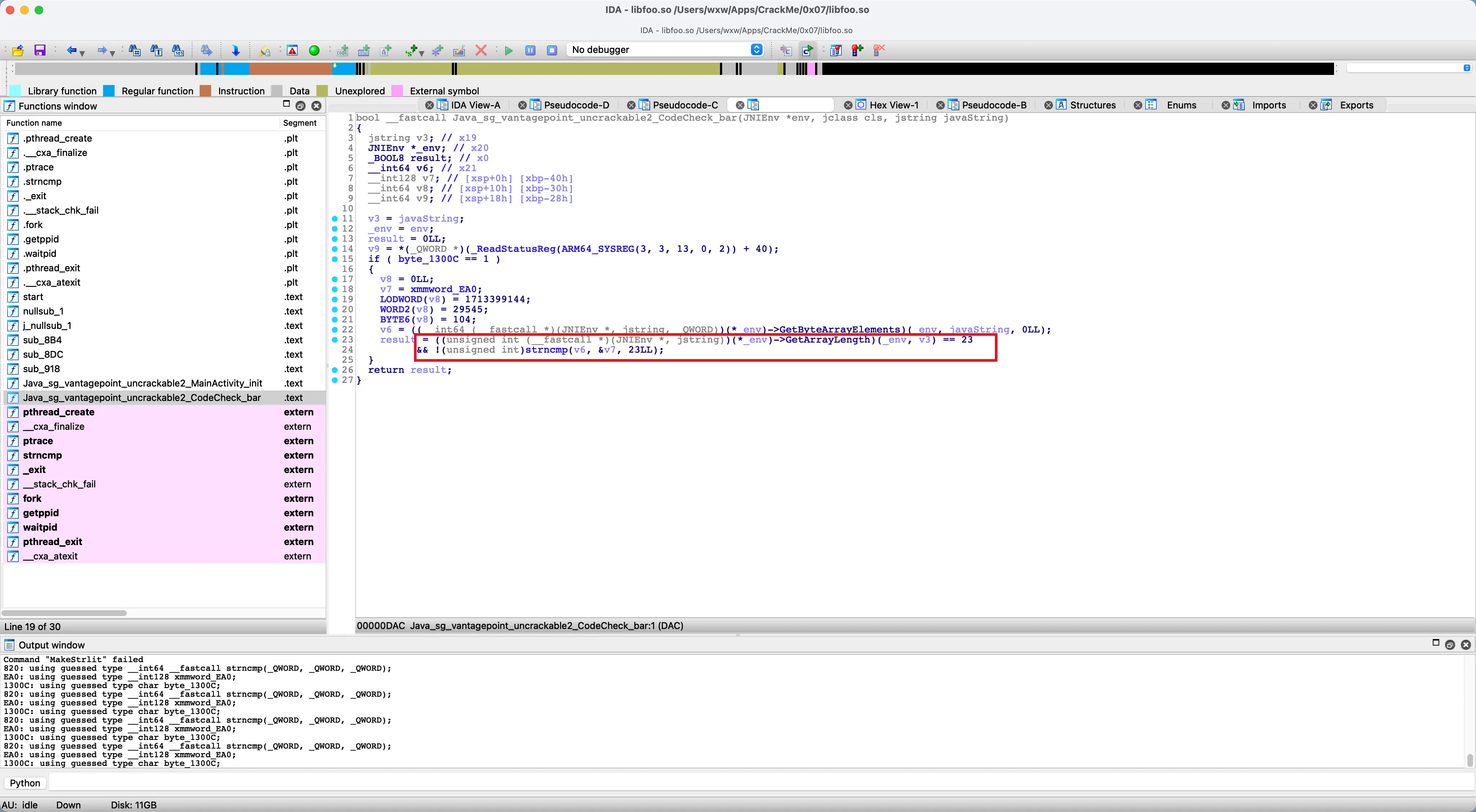Viewport: 1476px width, 812px height.
Task: Toggle the breakpoint dot beside line 11
Action: pyautogui.click(x=335, y=219)
